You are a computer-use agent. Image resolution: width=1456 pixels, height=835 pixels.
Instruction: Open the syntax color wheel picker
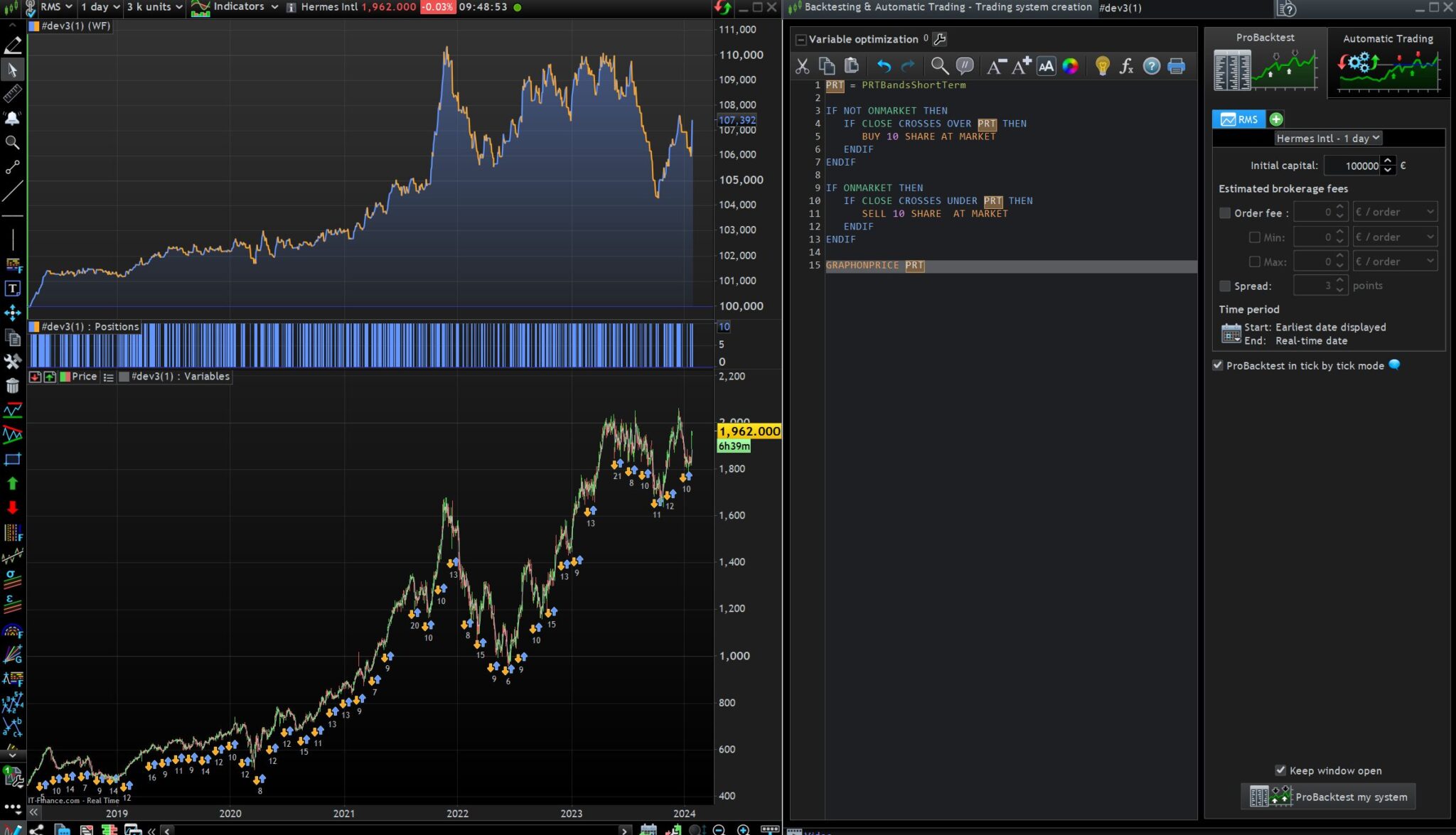1070,66
